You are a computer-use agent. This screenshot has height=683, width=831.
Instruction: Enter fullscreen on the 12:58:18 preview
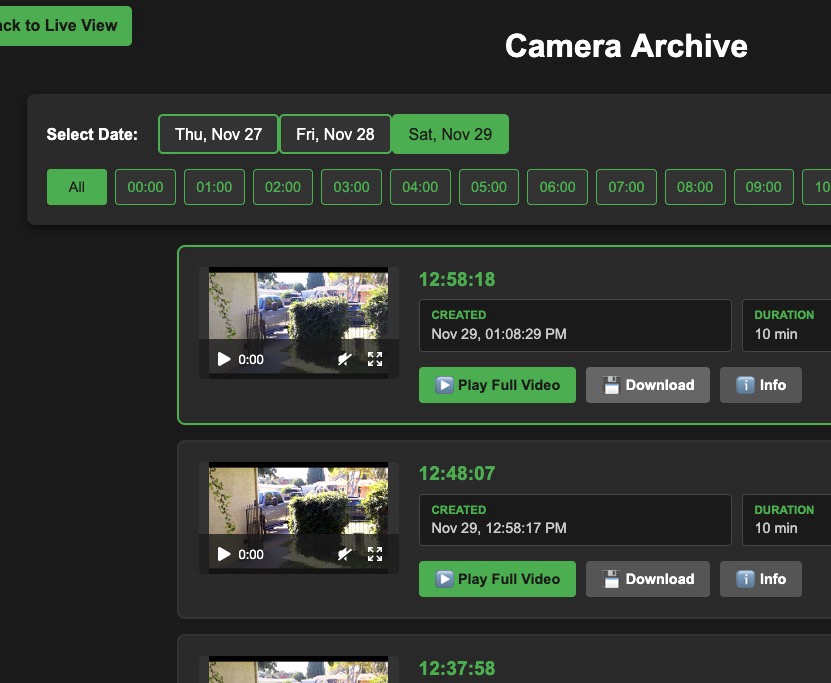(375, 359)
